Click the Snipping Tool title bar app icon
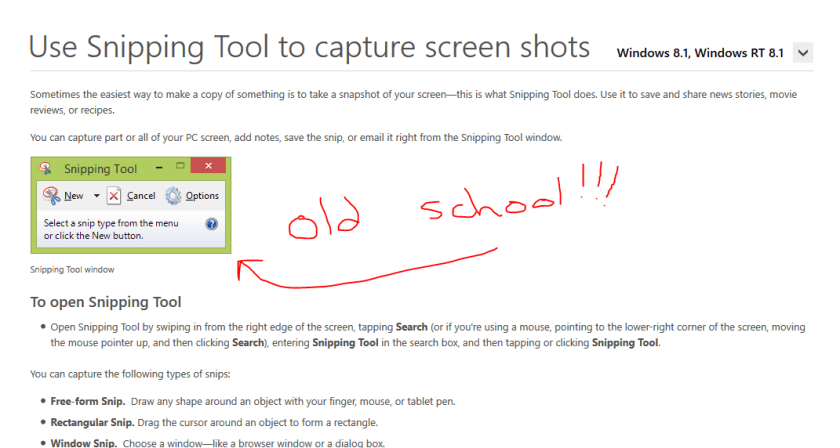Viewport: 840px width, 448px height. (x=46, y=168)
